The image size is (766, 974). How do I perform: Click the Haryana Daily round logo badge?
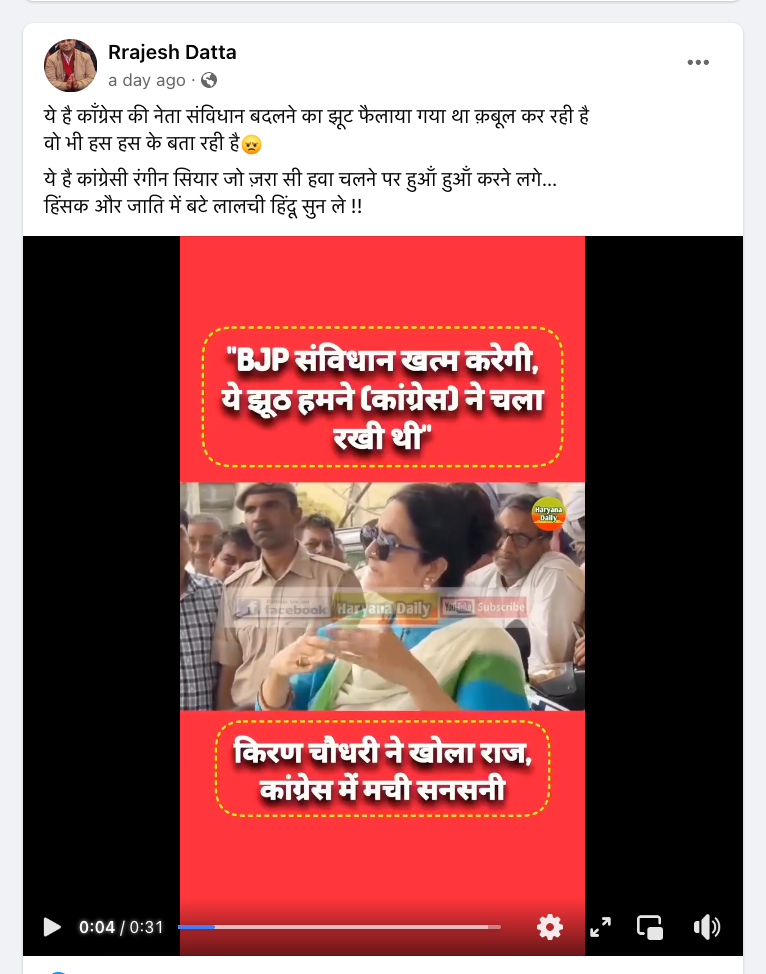(549, 513)
